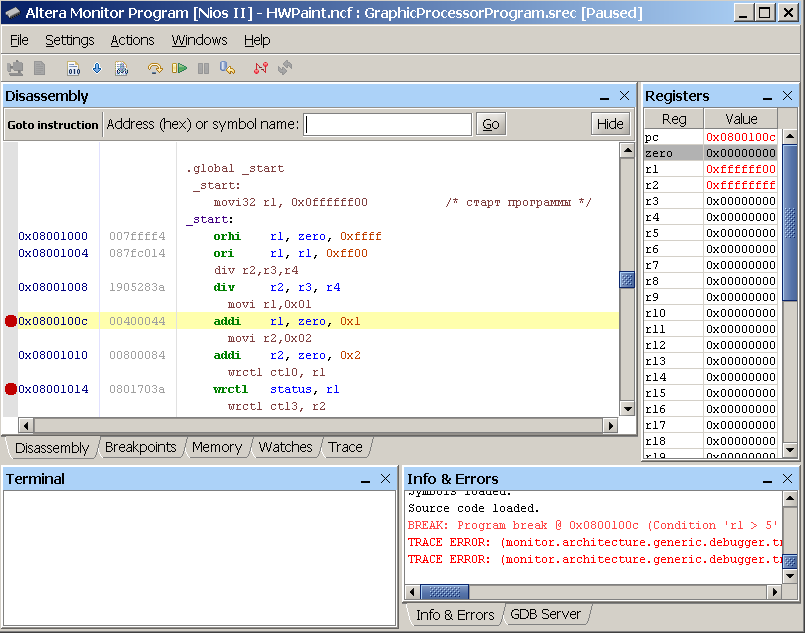This screenshot has width=805, height=633.
Task: Open the GDB Server tab
Action: pos(545,614)
